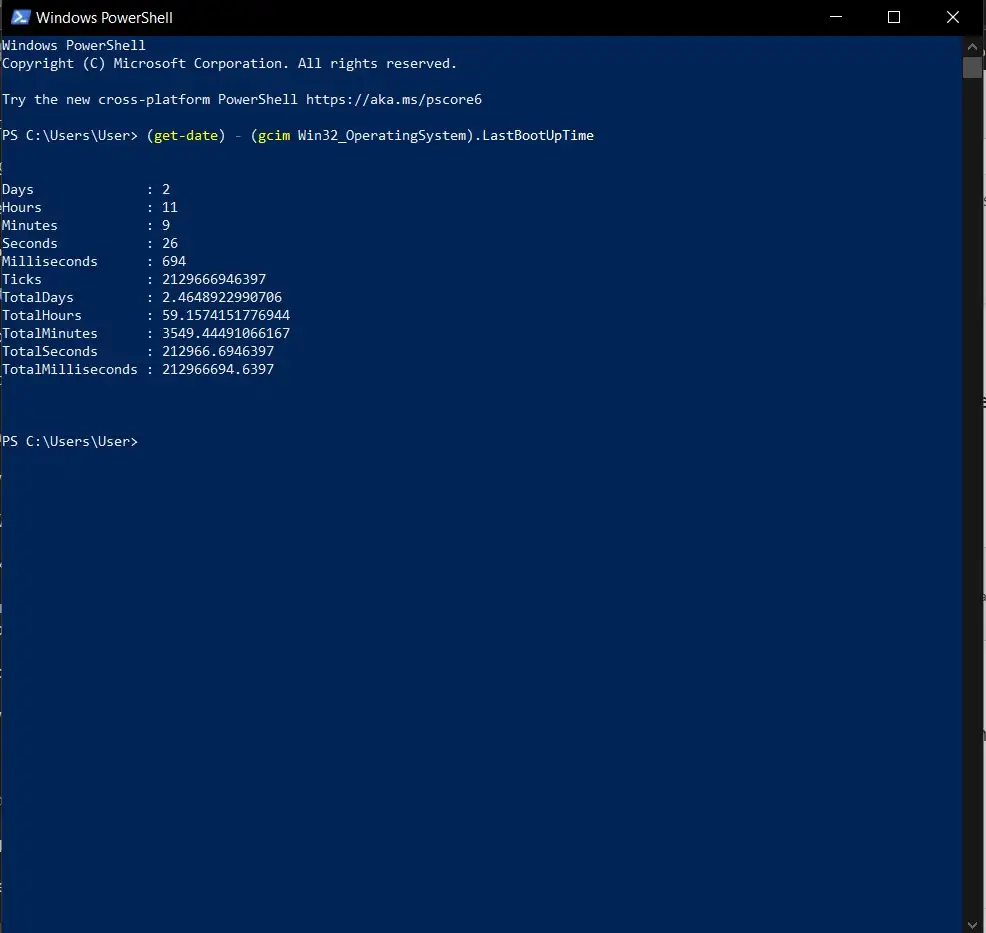Click the scrollbar up arrow
The width and height of the screenshot is (986, 933).
coord(972,46)
